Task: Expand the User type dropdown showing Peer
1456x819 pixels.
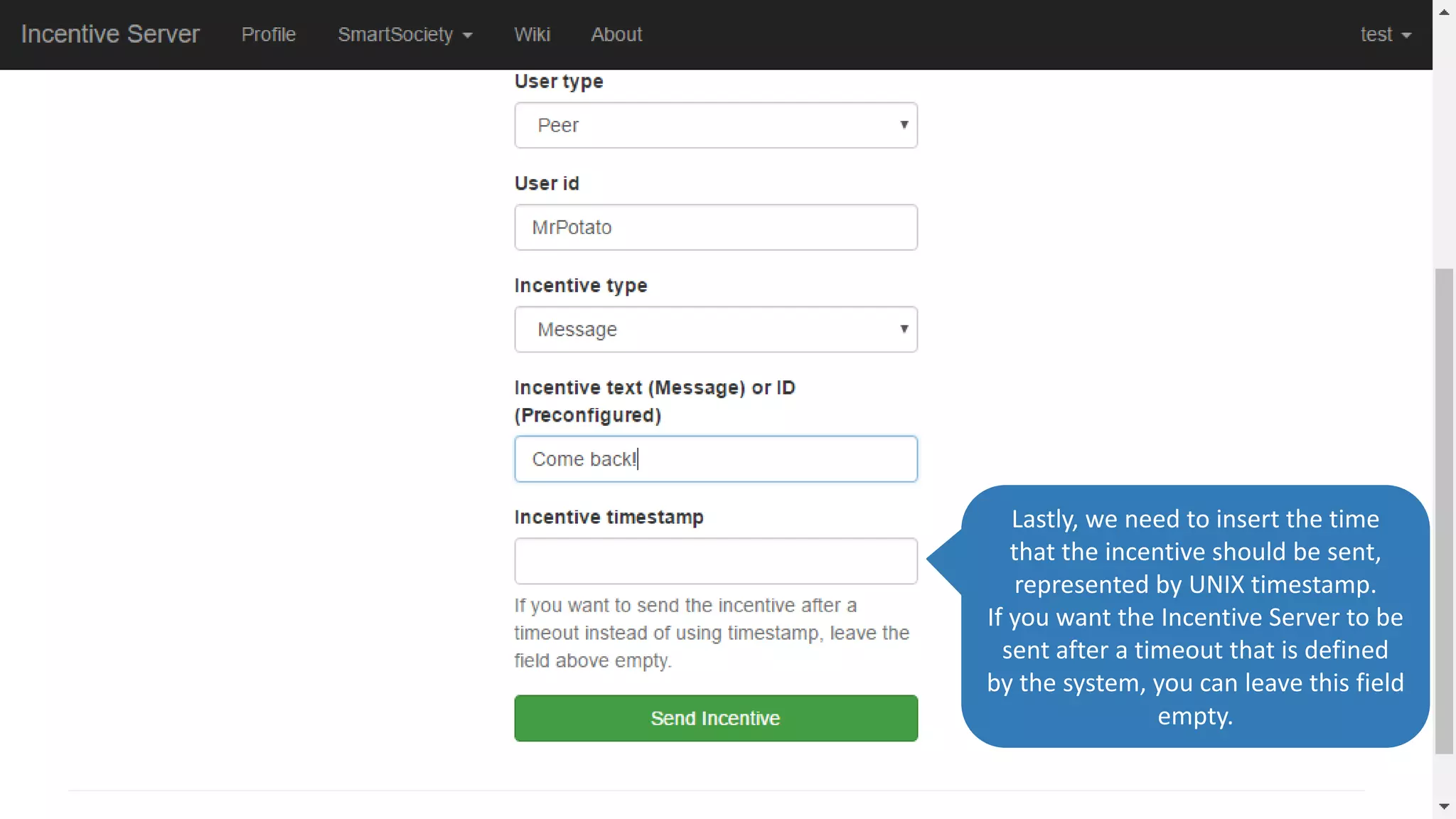Action: (715, 125)
